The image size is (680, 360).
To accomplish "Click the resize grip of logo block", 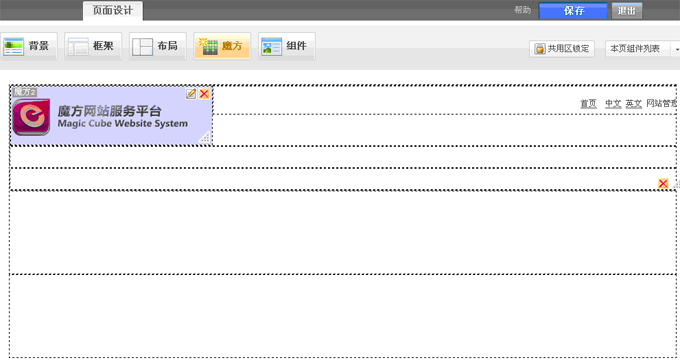I will (x=205, y=138).
